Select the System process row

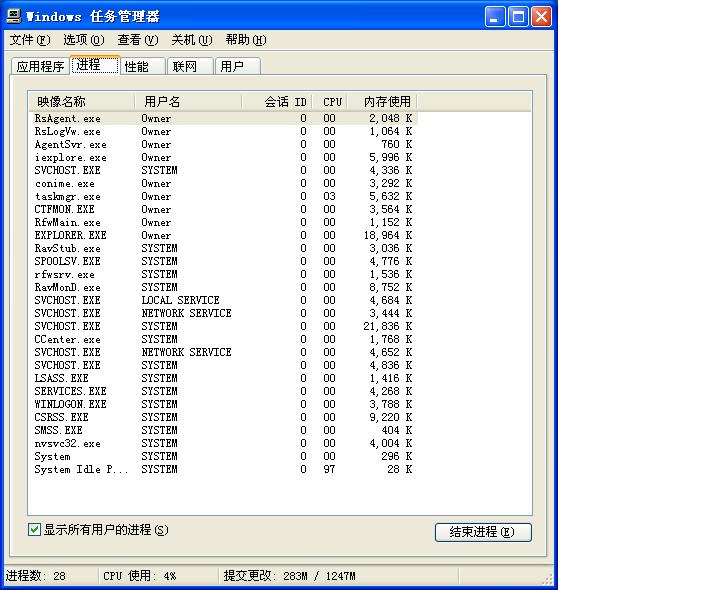tap(223, 456)
